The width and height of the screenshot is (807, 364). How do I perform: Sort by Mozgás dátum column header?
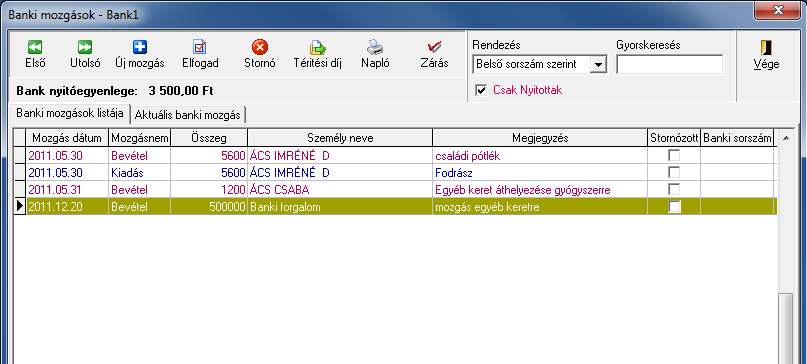(x=67, y=137)
